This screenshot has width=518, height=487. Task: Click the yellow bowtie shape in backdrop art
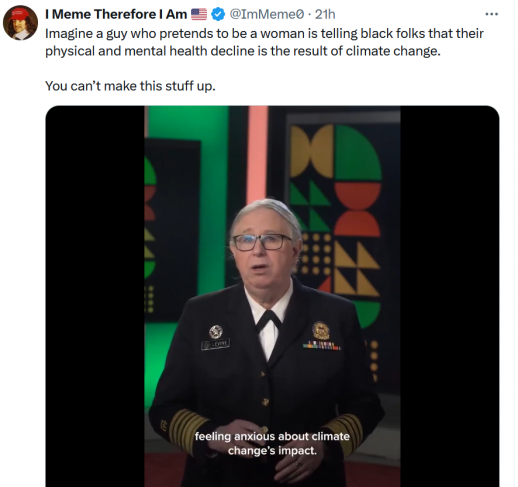312,151
